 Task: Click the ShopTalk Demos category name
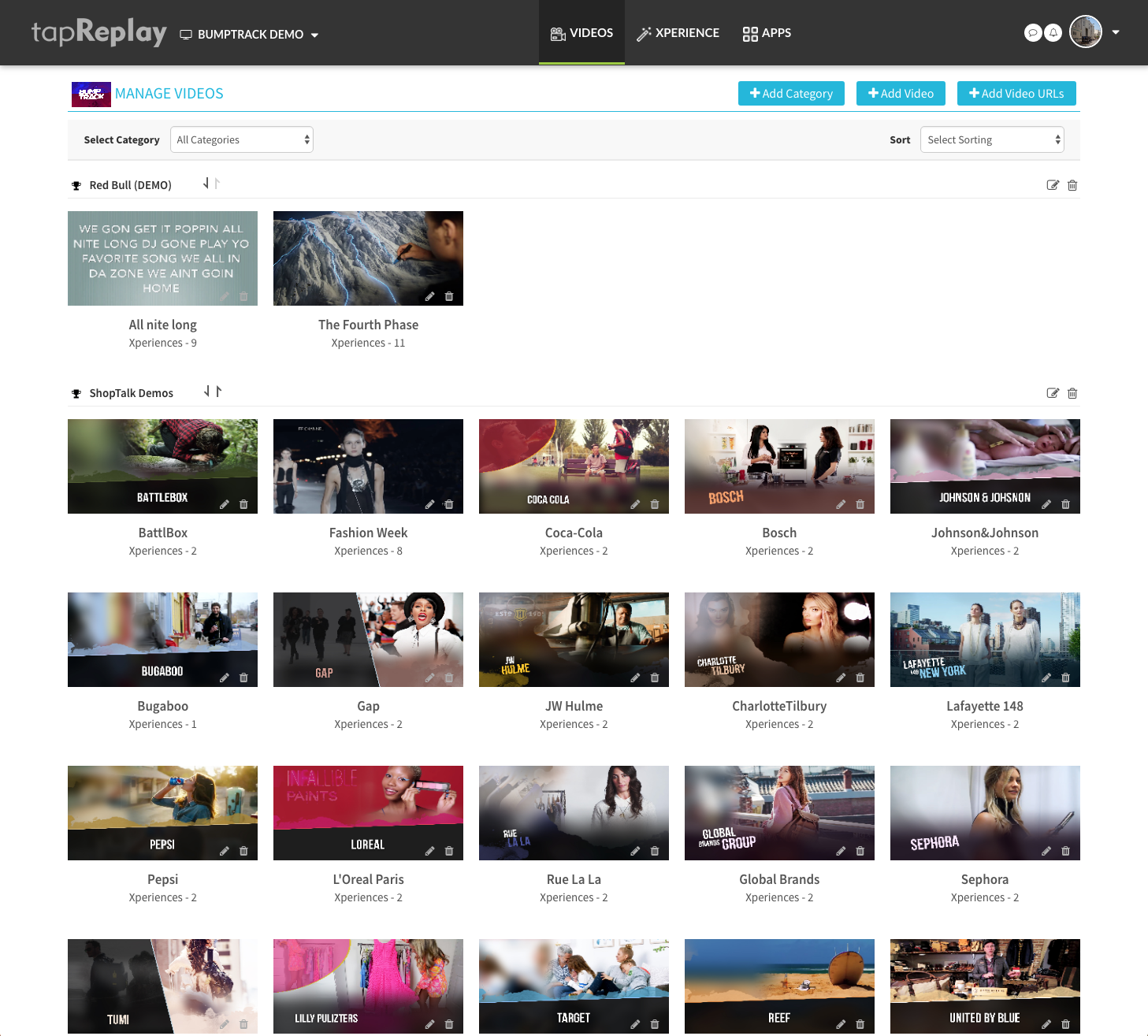tap(131, 393)
